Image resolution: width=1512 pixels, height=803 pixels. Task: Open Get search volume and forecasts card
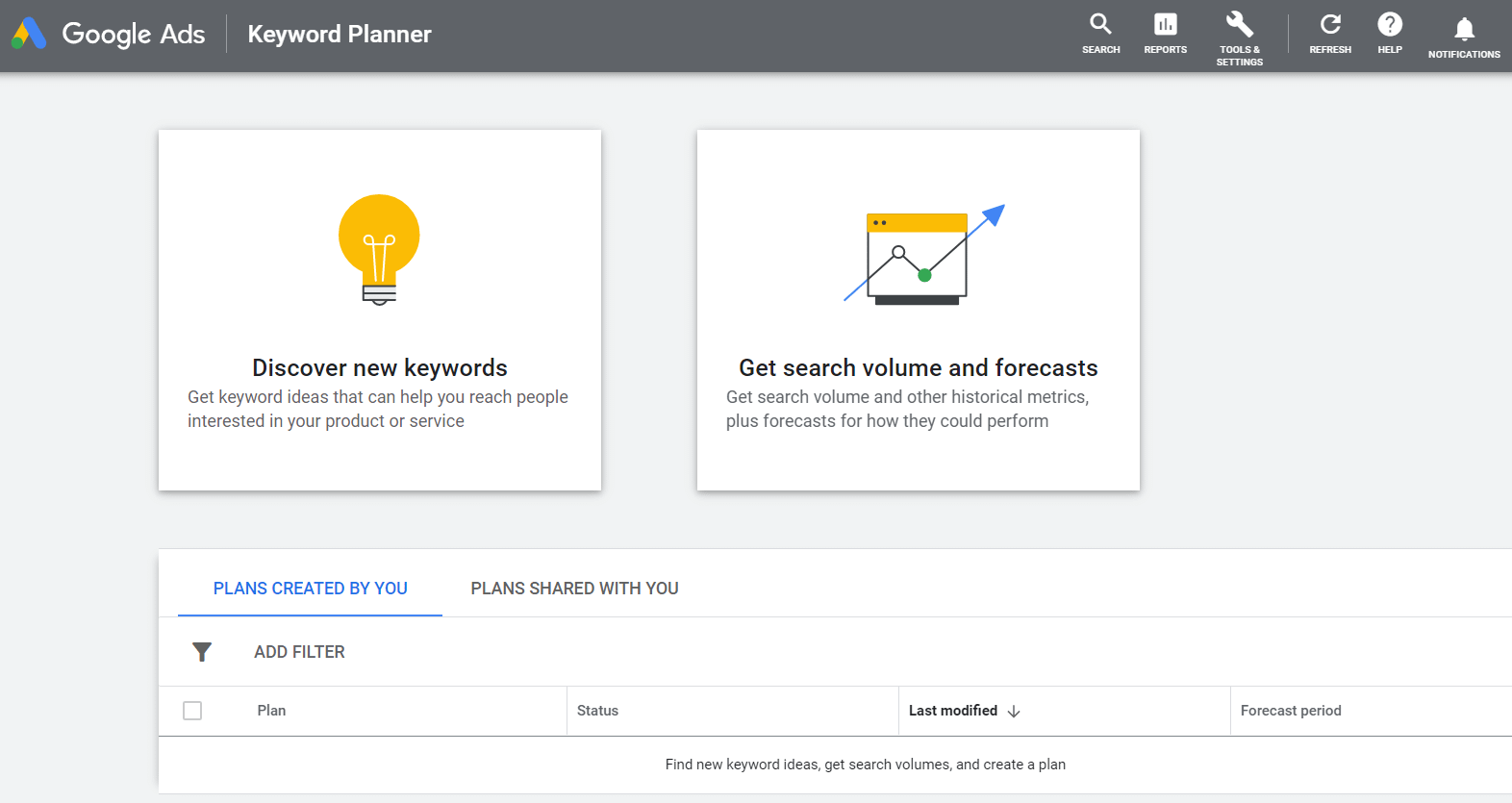pos(919,311)
